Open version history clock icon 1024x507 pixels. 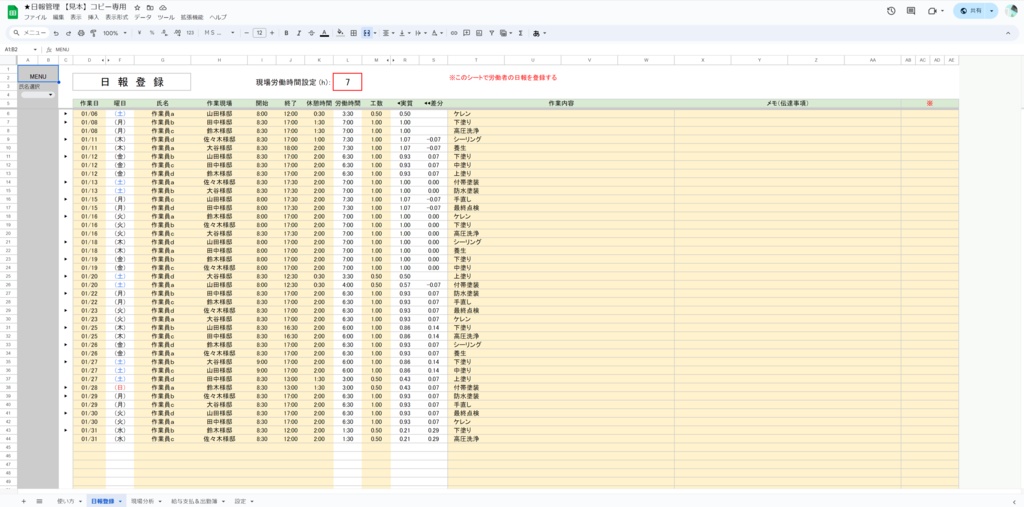coord(891,11)
